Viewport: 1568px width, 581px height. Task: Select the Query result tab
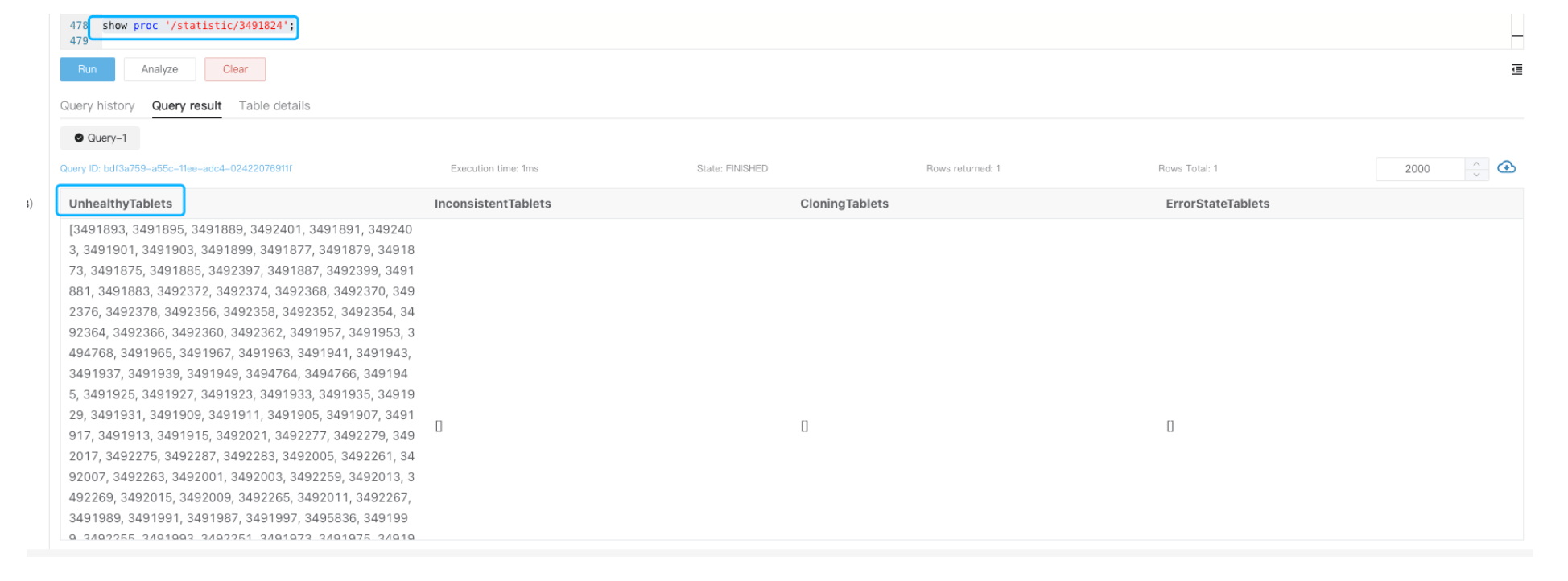click(x=187, y=105)
